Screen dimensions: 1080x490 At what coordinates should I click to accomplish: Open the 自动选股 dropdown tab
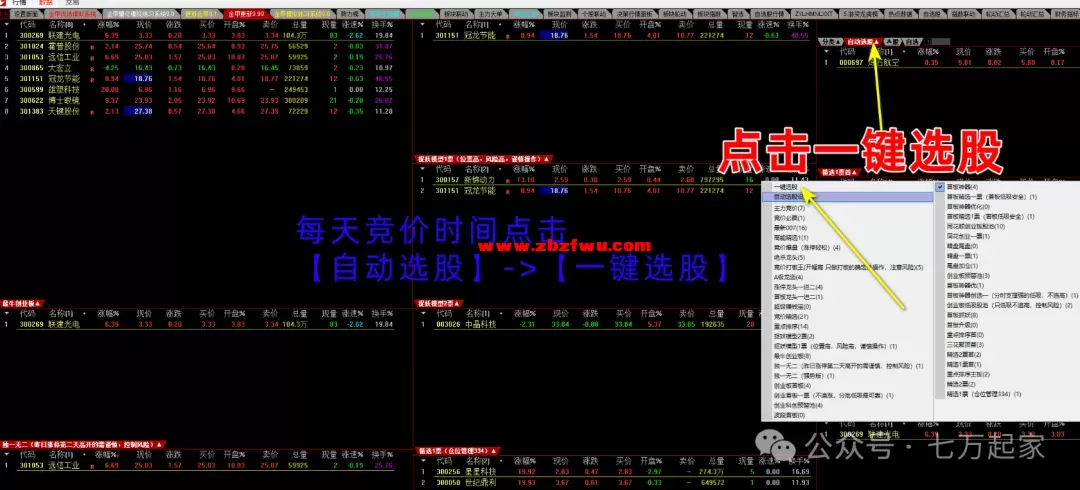coord(863,41)
